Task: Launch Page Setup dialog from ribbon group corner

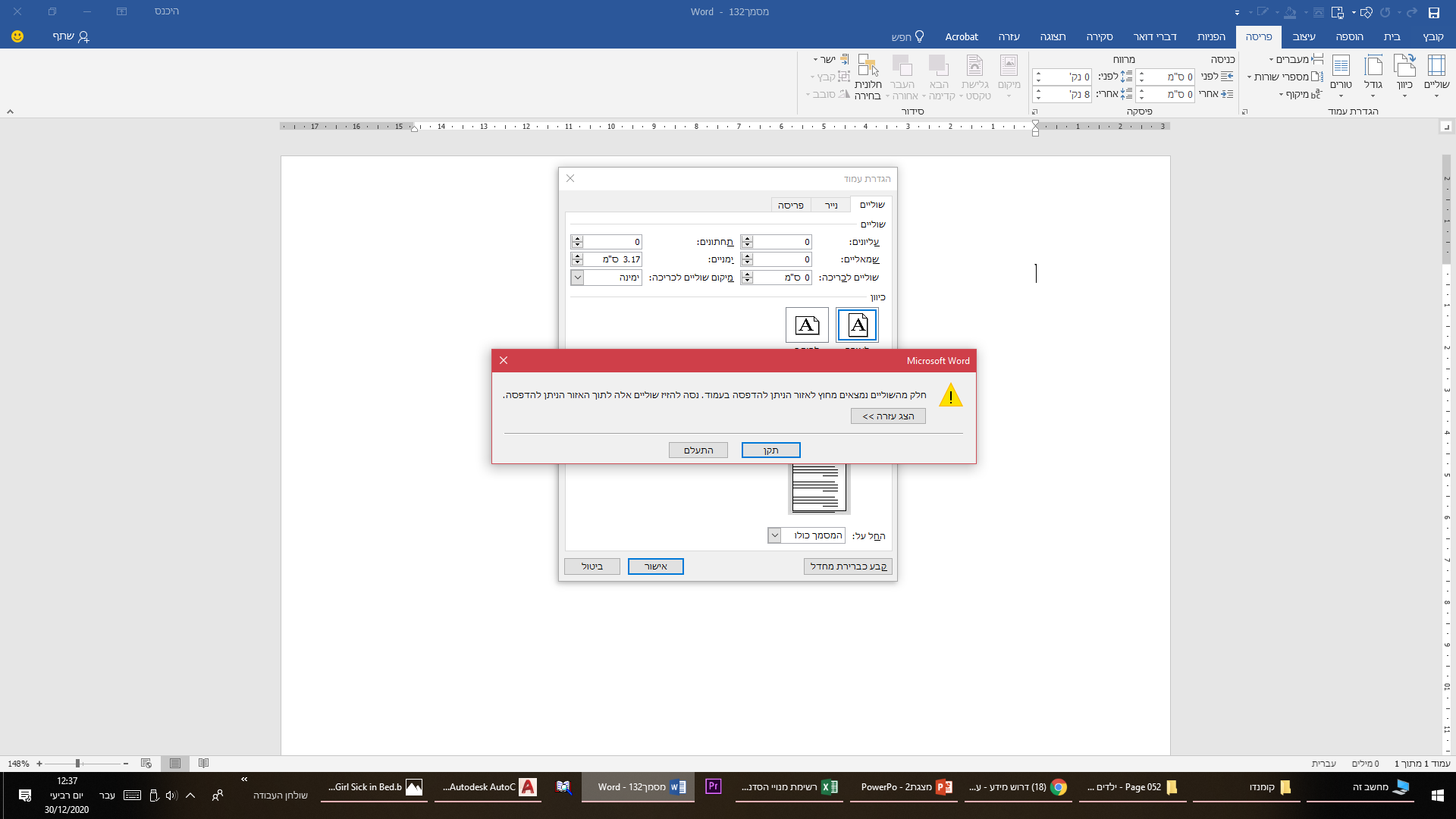Action: coord(1244,111)
